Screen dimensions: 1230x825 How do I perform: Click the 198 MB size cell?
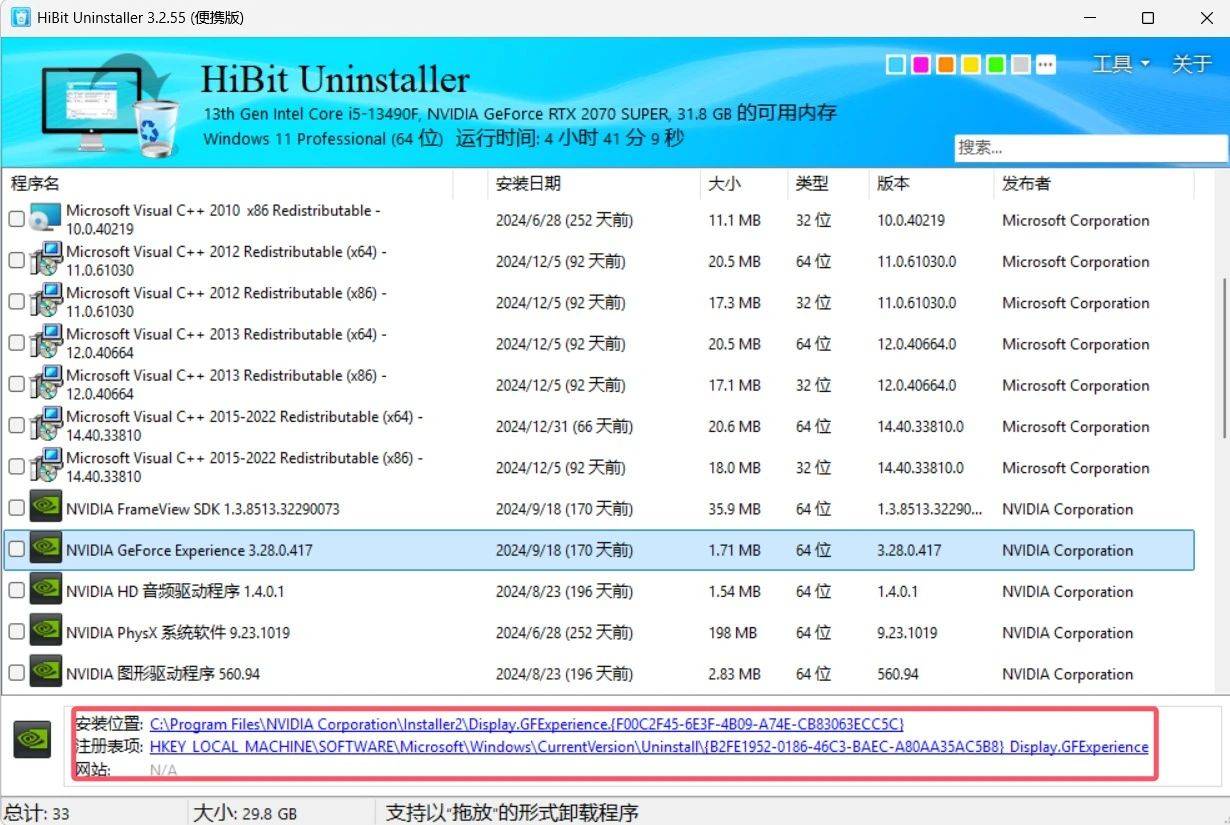pos(733,632)
